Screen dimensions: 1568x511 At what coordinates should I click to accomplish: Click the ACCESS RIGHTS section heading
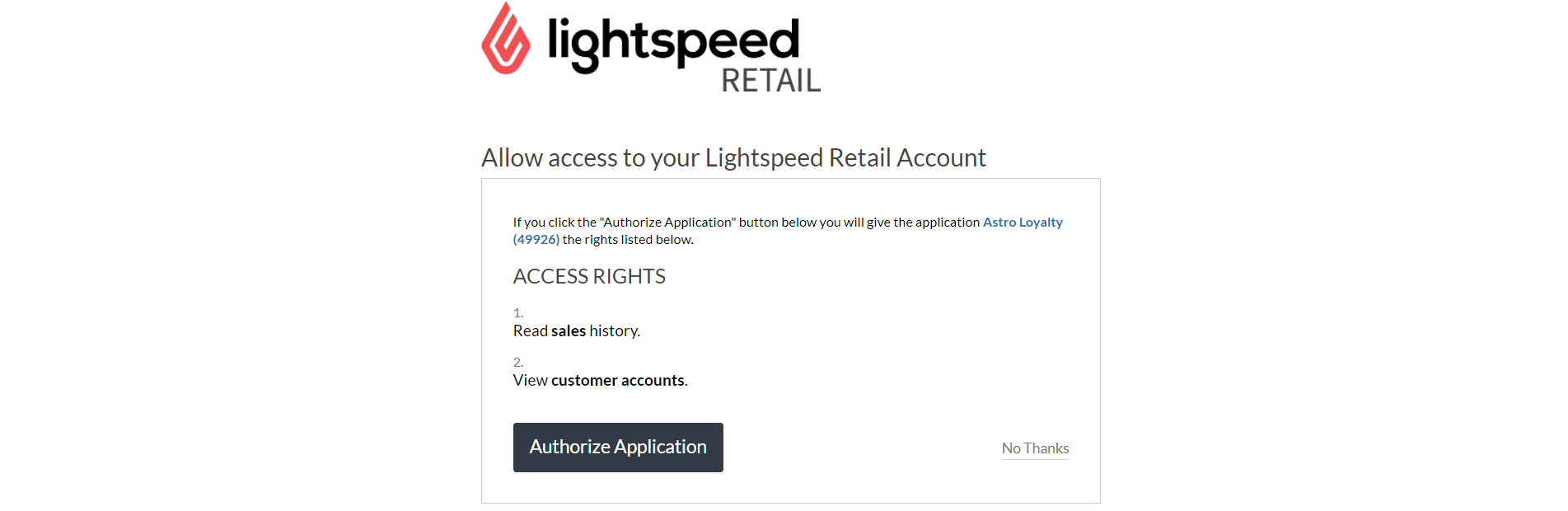click(589, 276)
